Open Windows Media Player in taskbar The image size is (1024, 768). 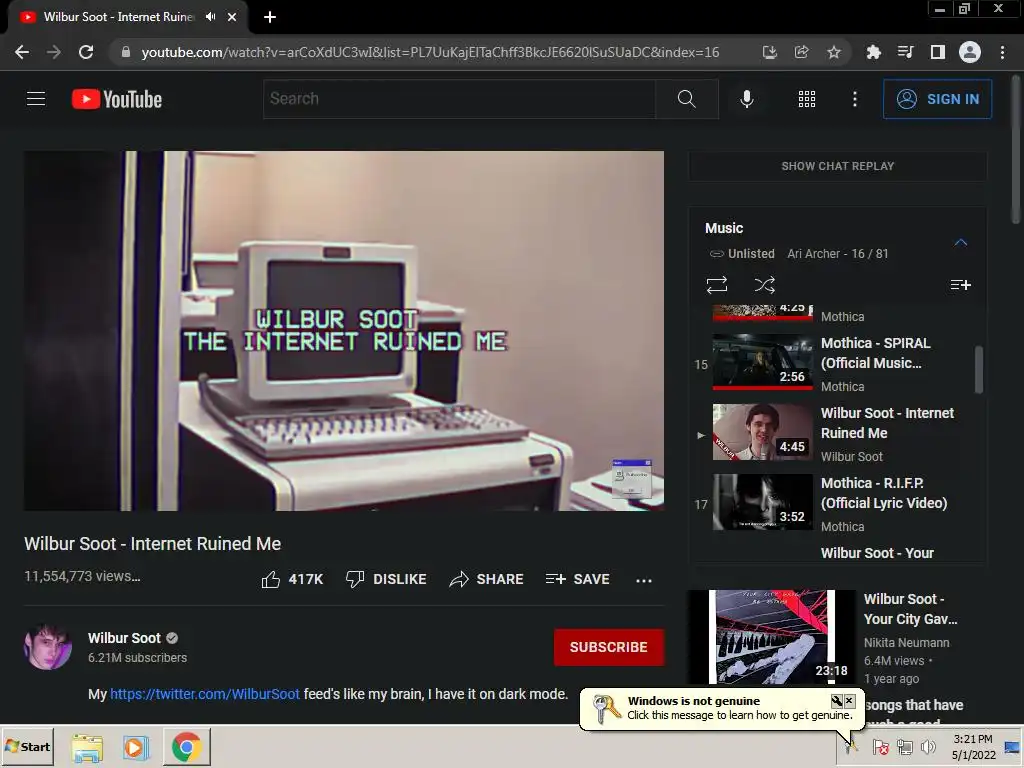tap(136, 747)
